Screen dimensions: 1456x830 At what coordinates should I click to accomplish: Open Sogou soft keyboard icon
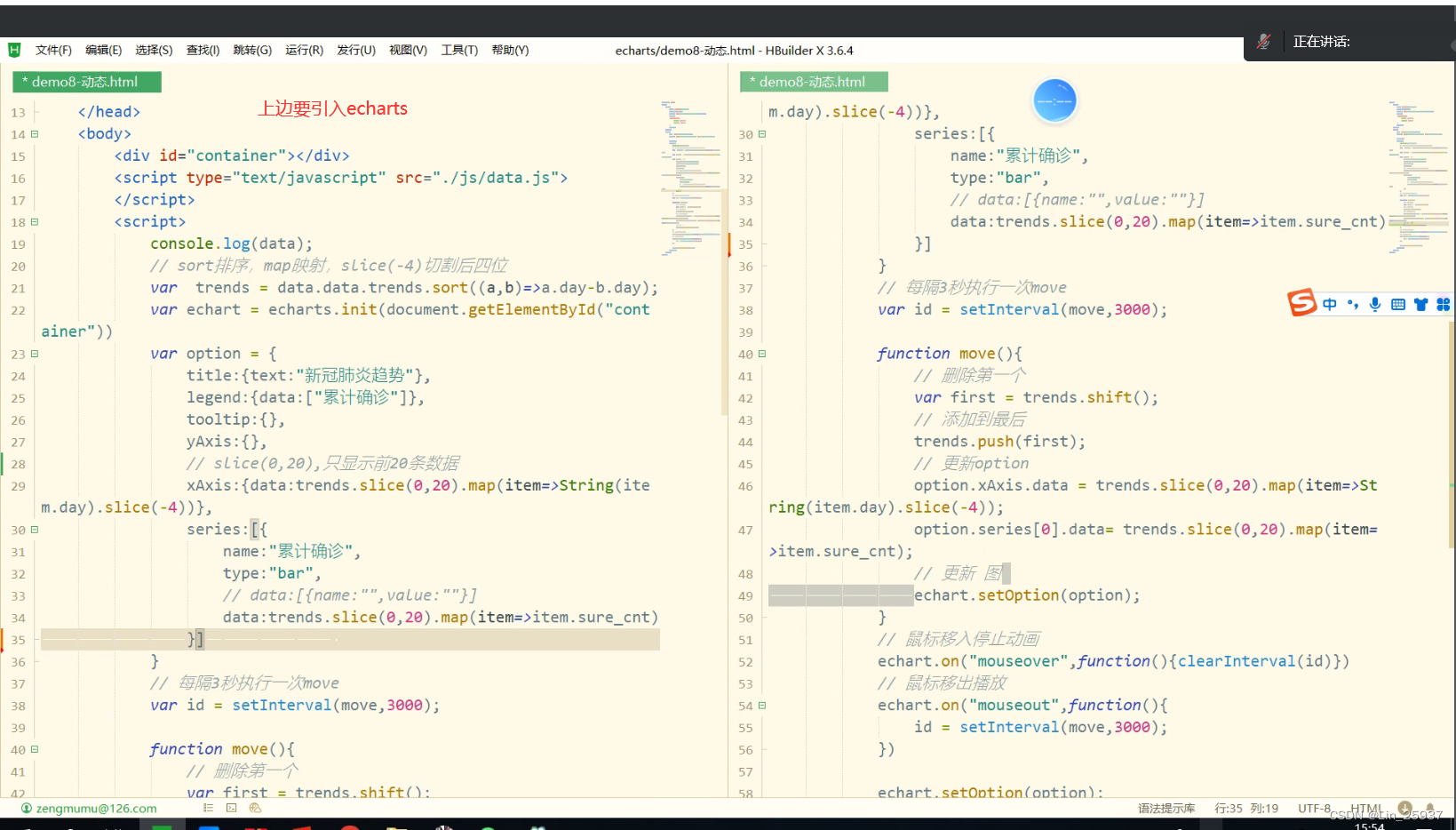[1398, 304]
